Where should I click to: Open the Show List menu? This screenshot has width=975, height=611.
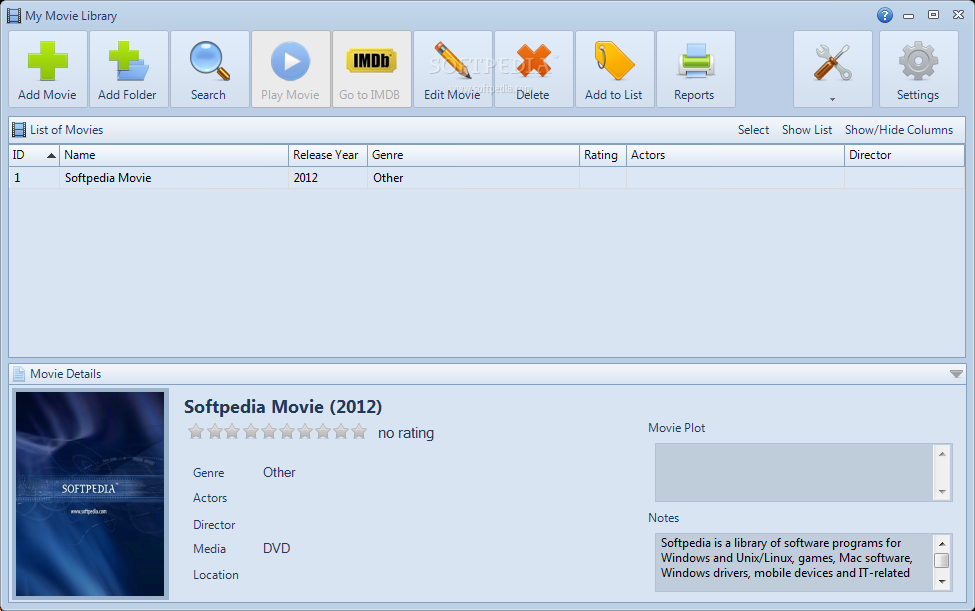tap(806, 130)
